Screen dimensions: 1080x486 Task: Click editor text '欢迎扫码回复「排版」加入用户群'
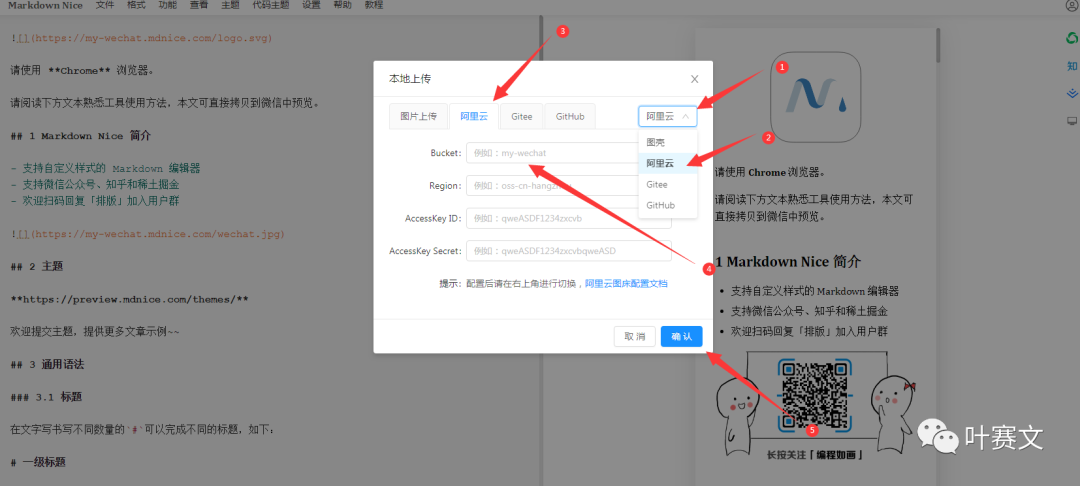pyautogui.click(x=103, y=201)
